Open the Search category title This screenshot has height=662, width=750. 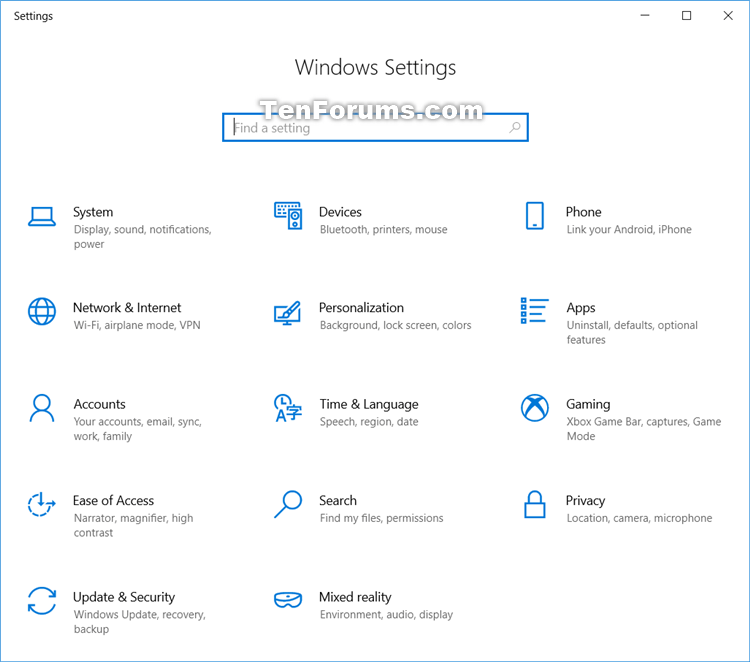pyautogui.click(x=338, y=500)
